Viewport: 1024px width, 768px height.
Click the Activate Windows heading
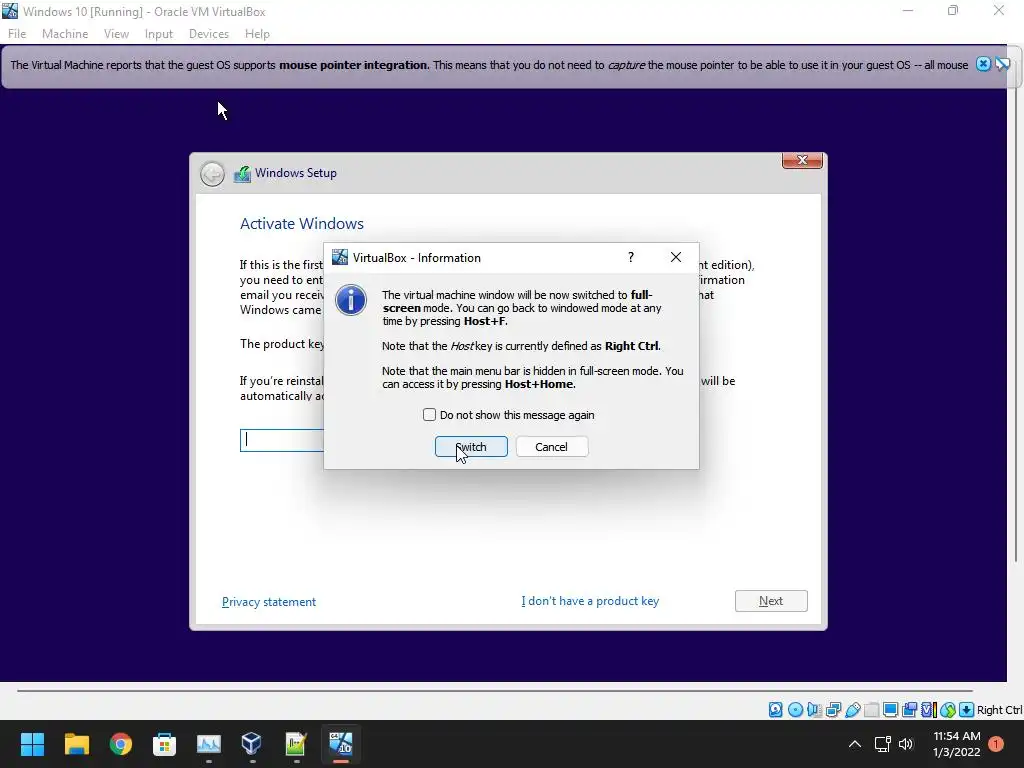(x=302, y=223)
